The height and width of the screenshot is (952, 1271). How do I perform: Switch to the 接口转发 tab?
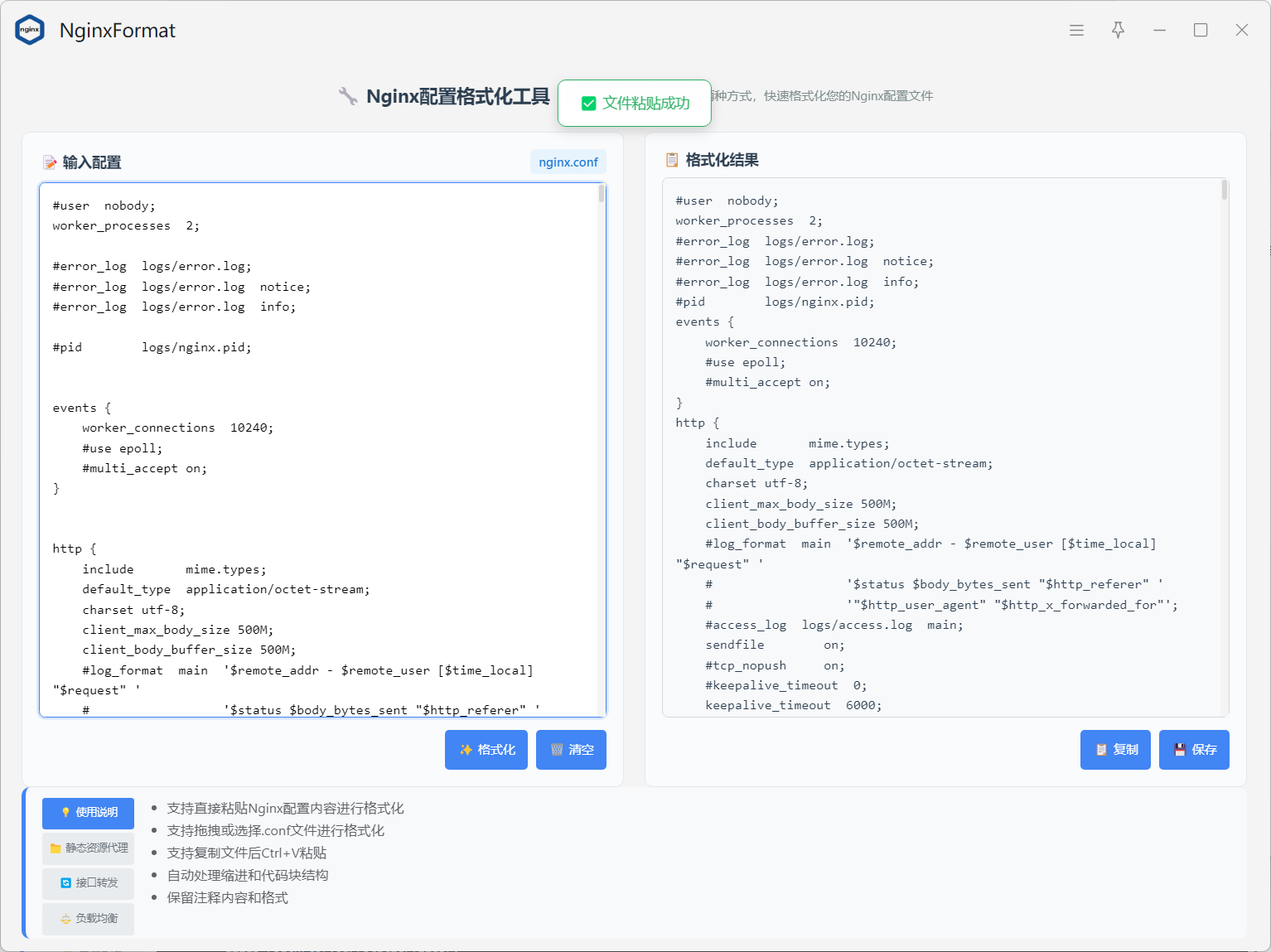[88, 883]
